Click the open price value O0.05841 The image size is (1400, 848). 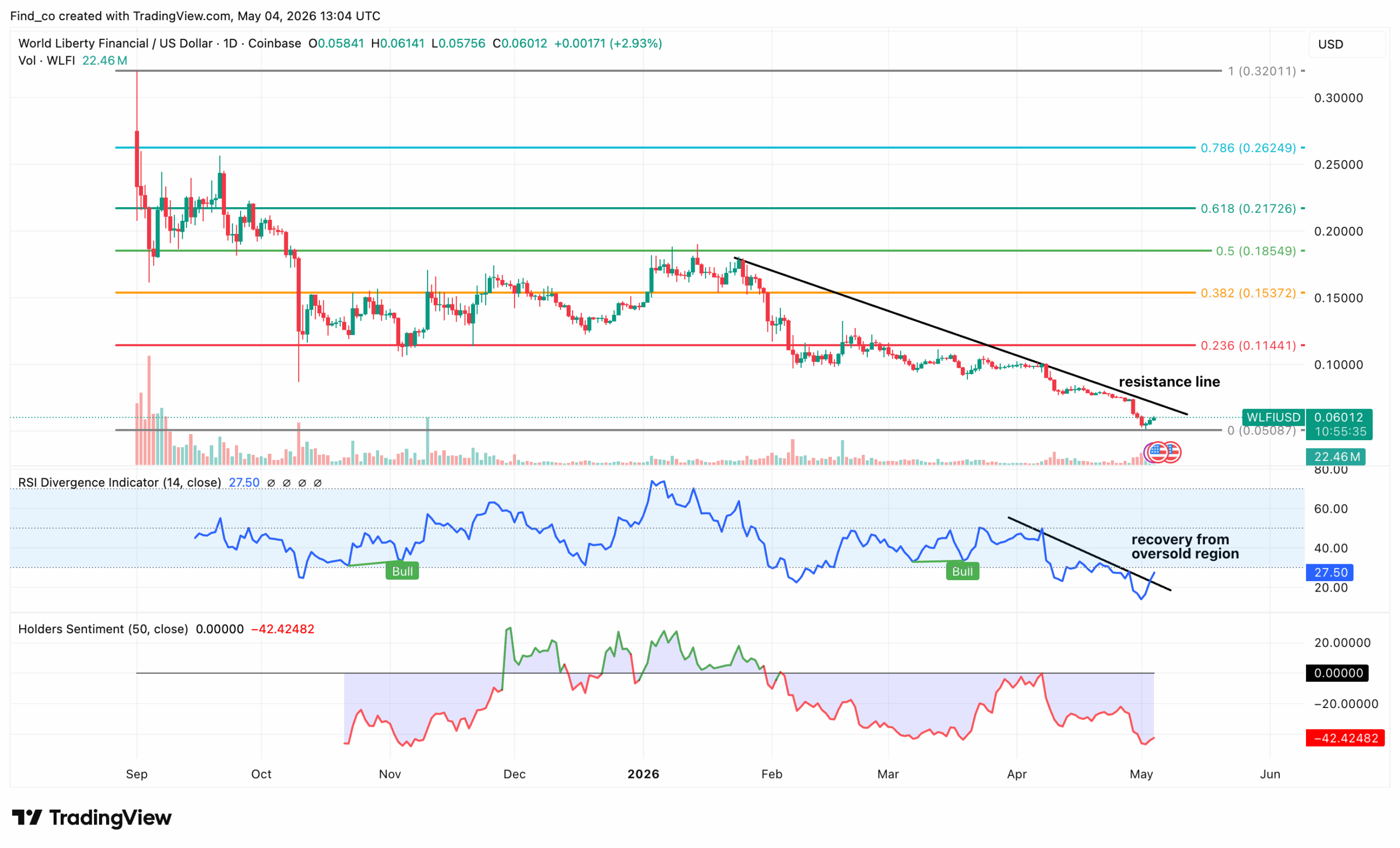coord(336,43)
